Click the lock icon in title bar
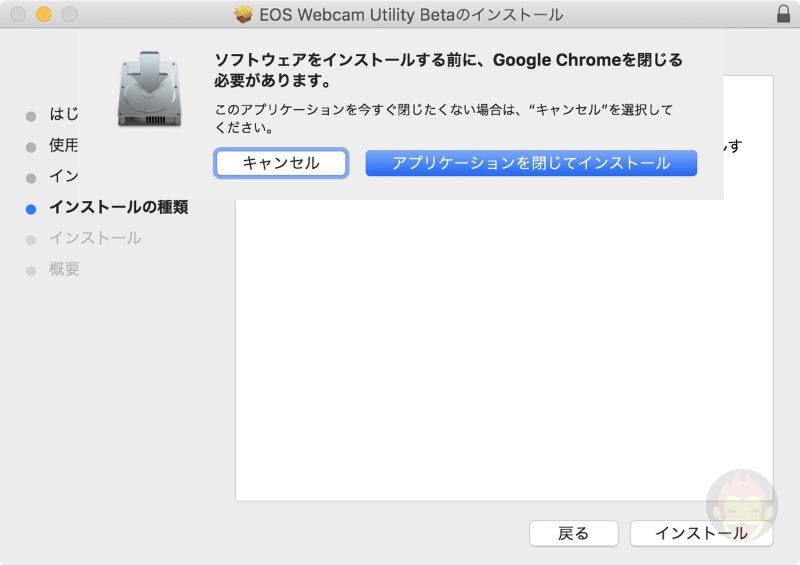800x565 pixels. pyautogui.click(x=783, y=14)
